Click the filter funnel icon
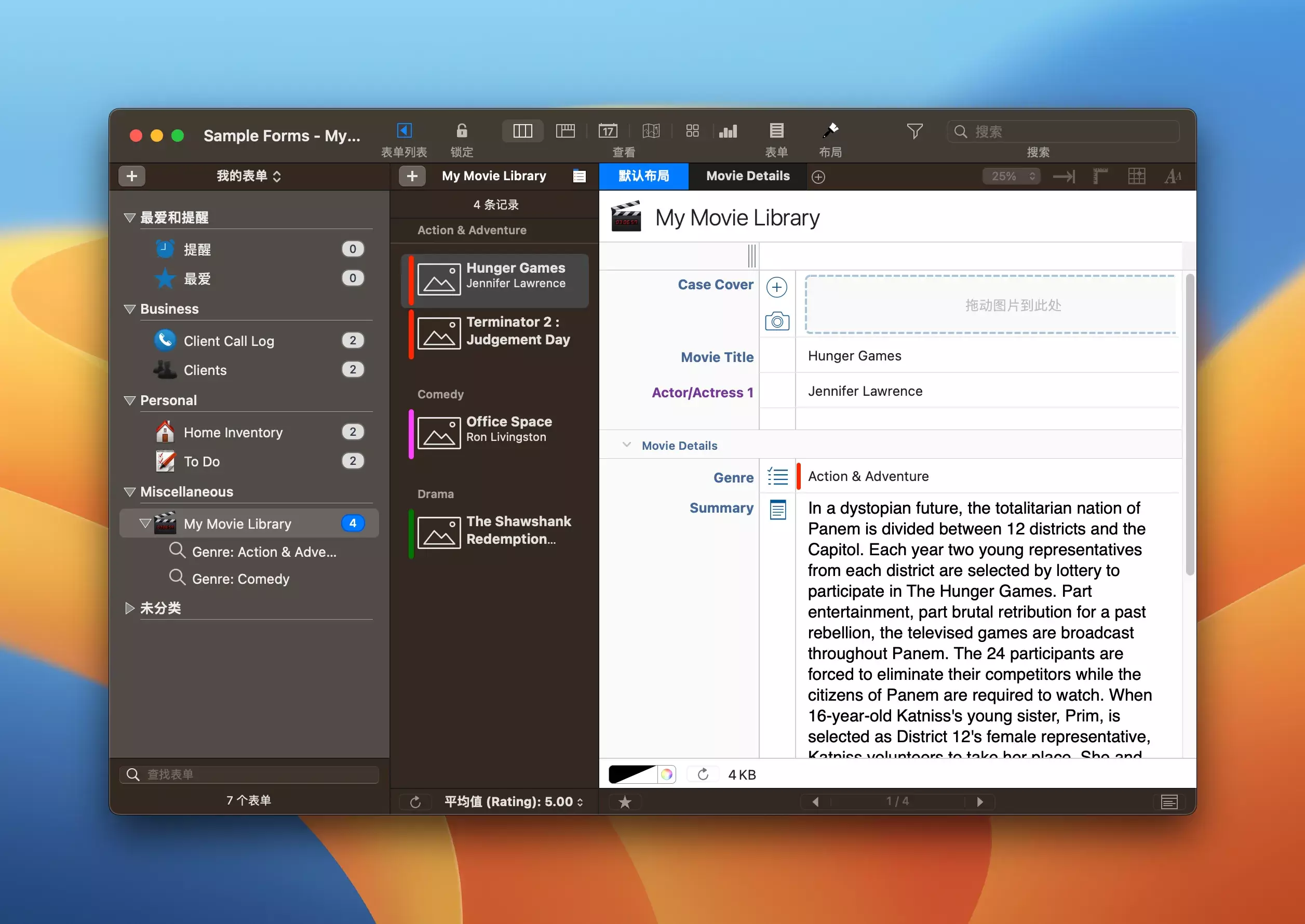This screenshot has width=1305, height=924. [x=914, y=131]
